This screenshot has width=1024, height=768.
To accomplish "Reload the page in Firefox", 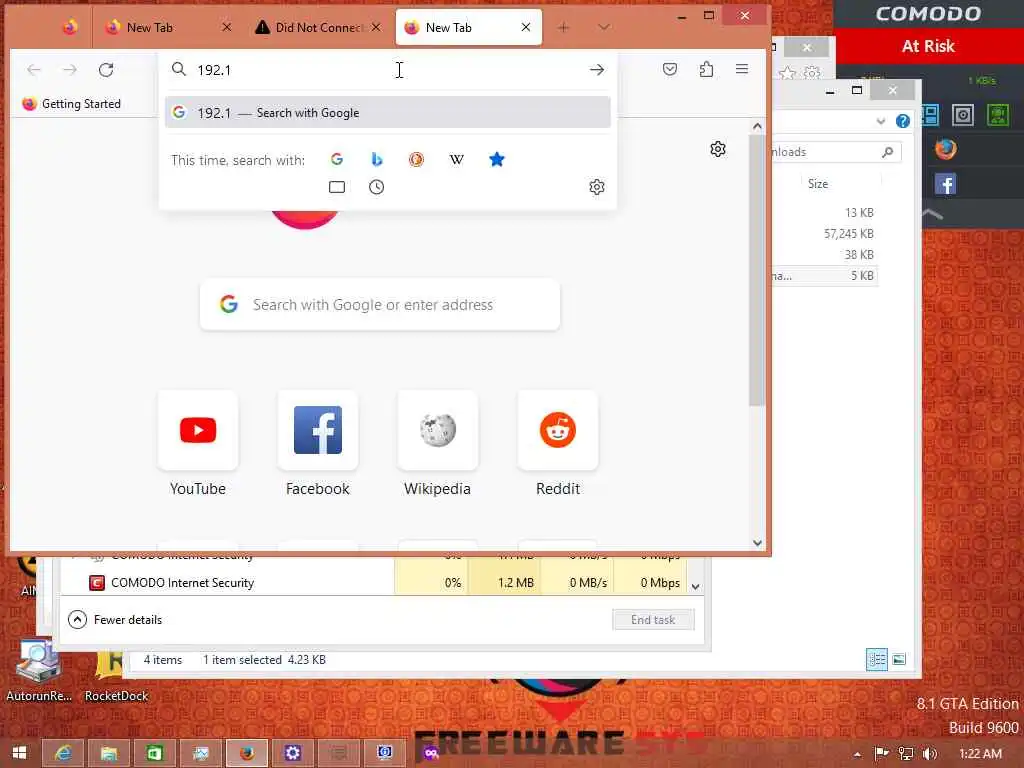I will click(x=106, y=69).
